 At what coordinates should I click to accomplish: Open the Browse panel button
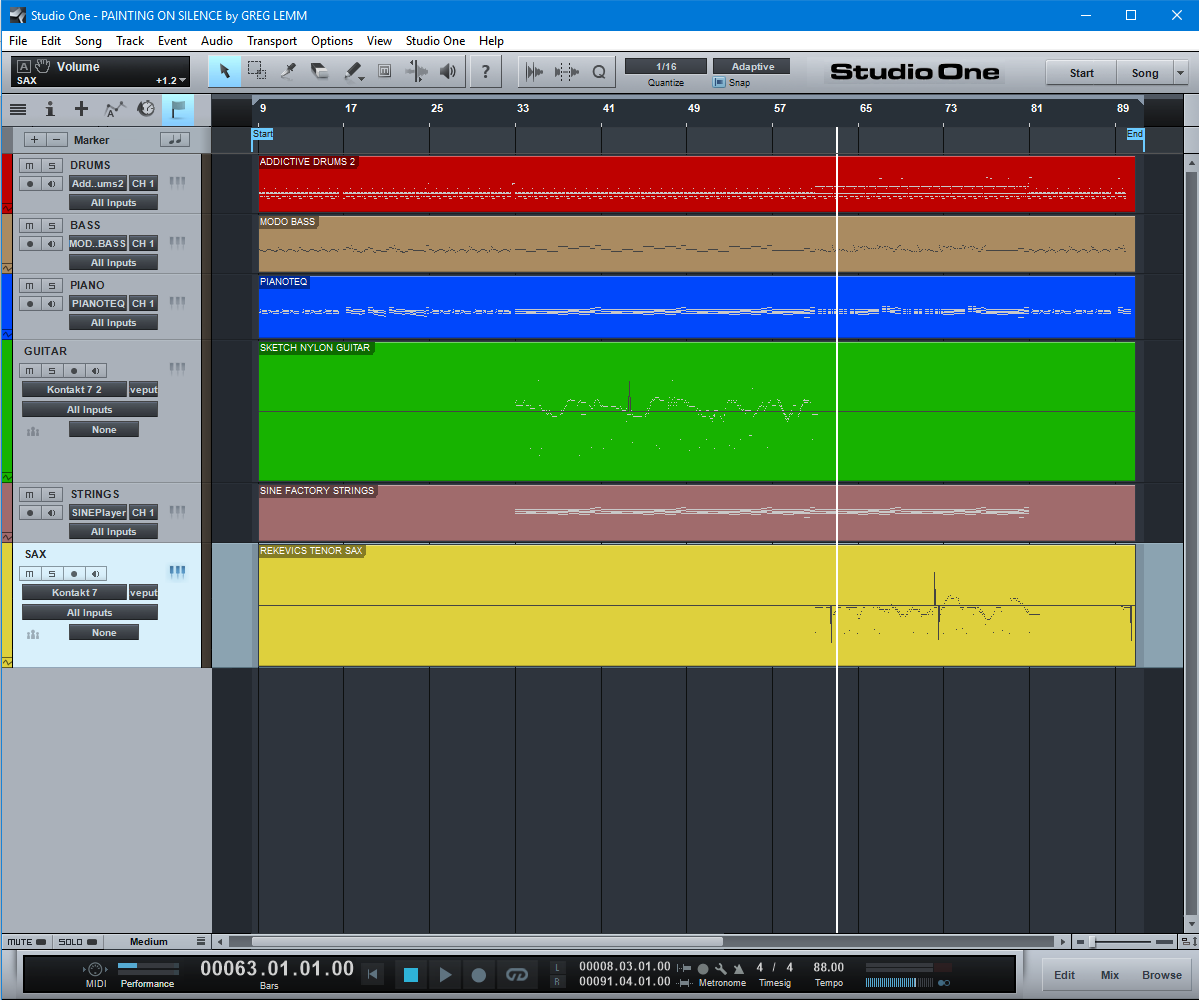point(1162,975)
